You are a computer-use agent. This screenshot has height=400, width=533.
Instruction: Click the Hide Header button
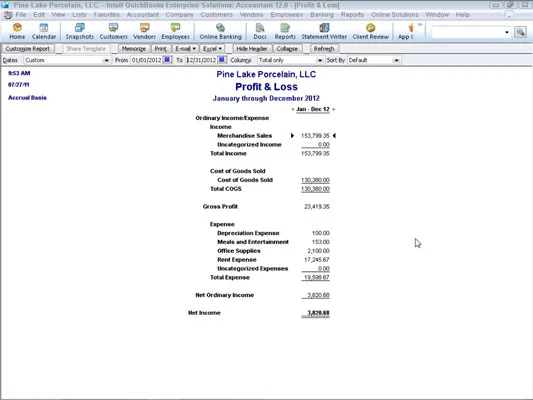point(252,49)
